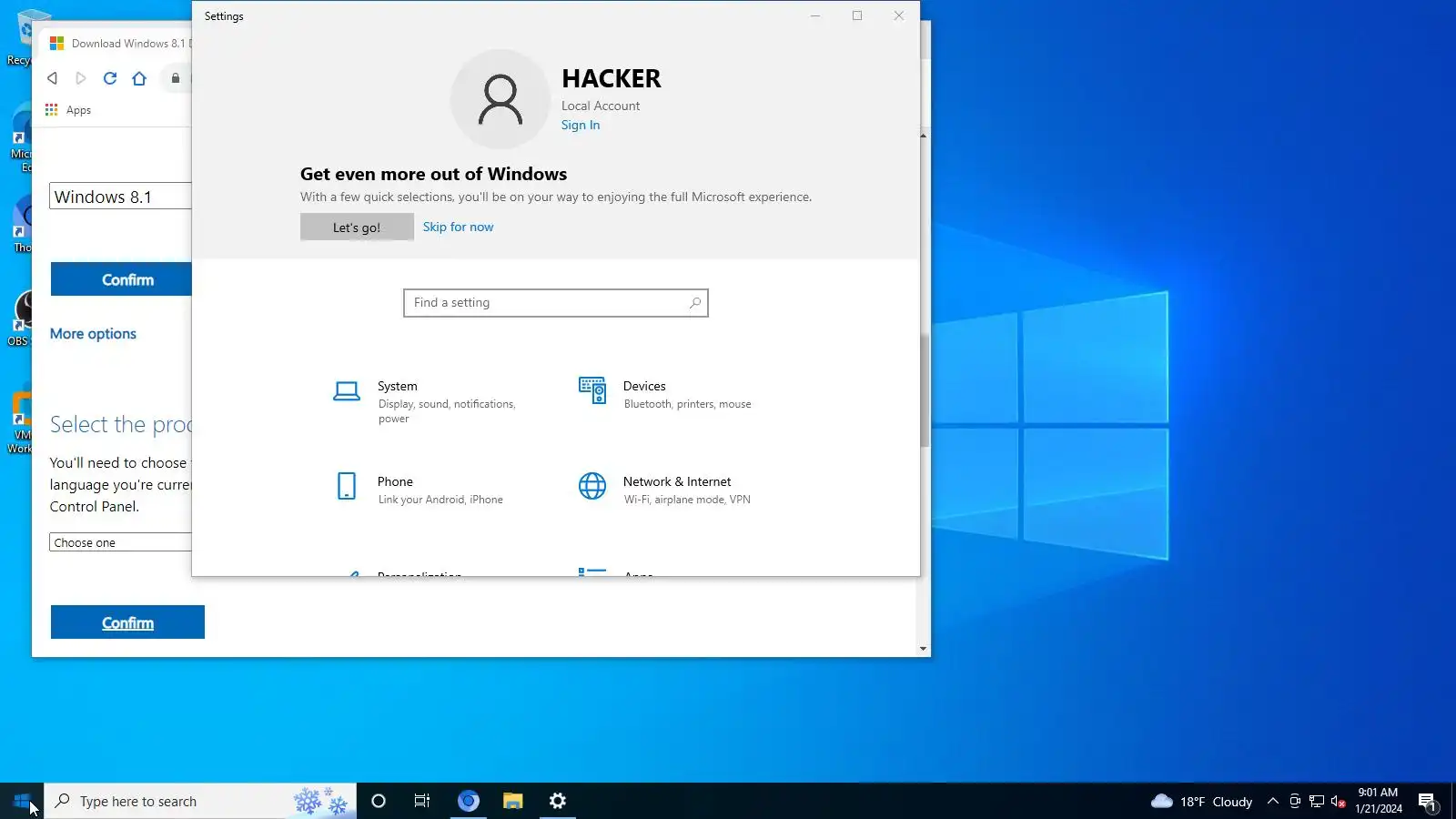1456x819 pixels.
Task: Open the Windows Start menu
Action: pos(22,801)
